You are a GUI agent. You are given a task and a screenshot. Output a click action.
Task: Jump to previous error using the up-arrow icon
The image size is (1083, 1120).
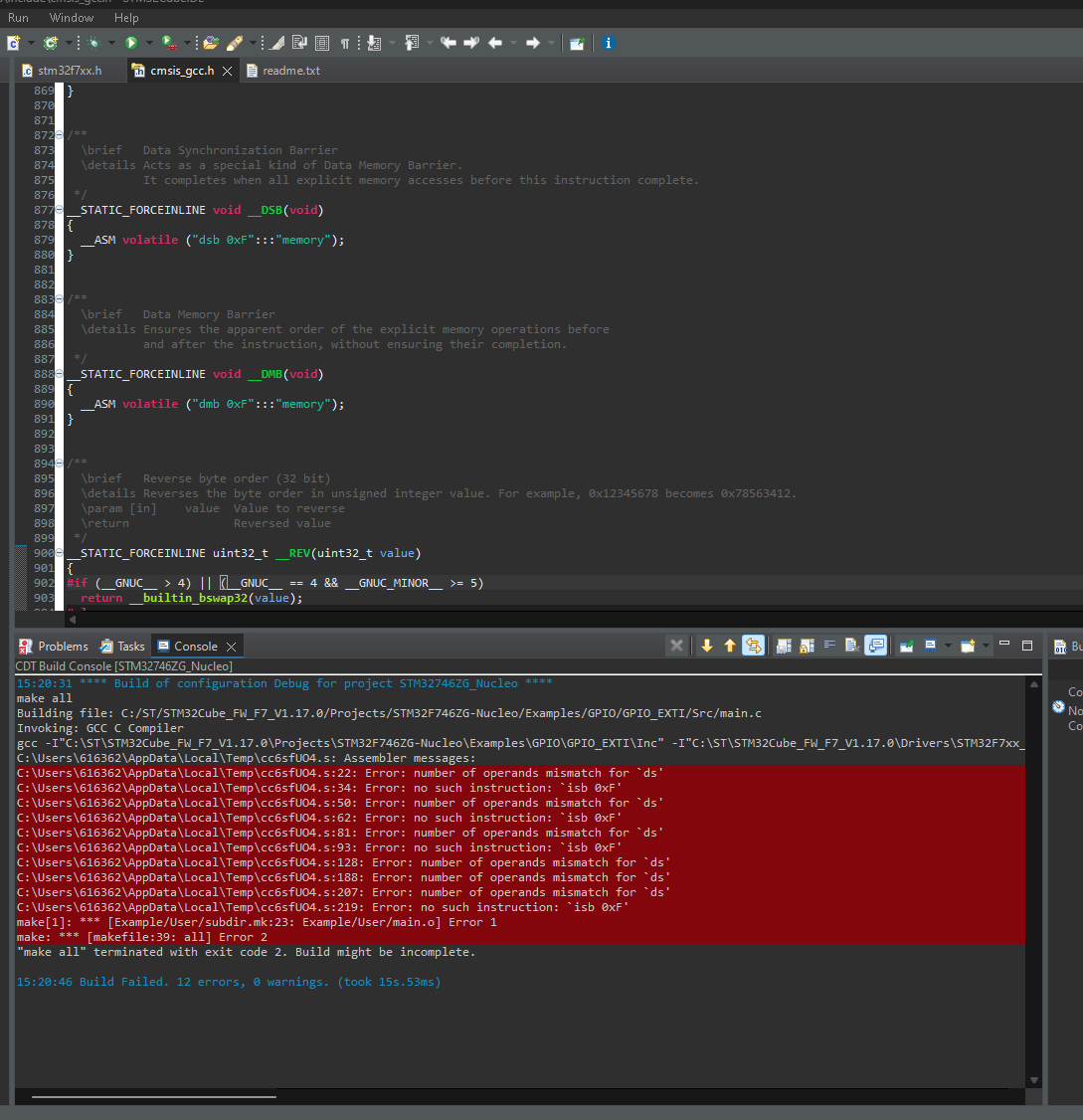pyautogui.click(x=730, y=646)
